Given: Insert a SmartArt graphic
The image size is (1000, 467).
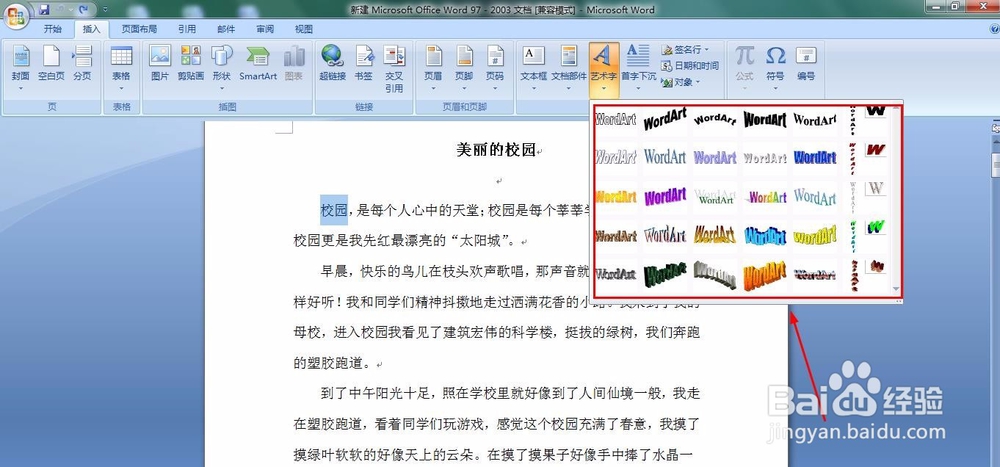Looking at the screenshot, I should (x=258, y=64).
